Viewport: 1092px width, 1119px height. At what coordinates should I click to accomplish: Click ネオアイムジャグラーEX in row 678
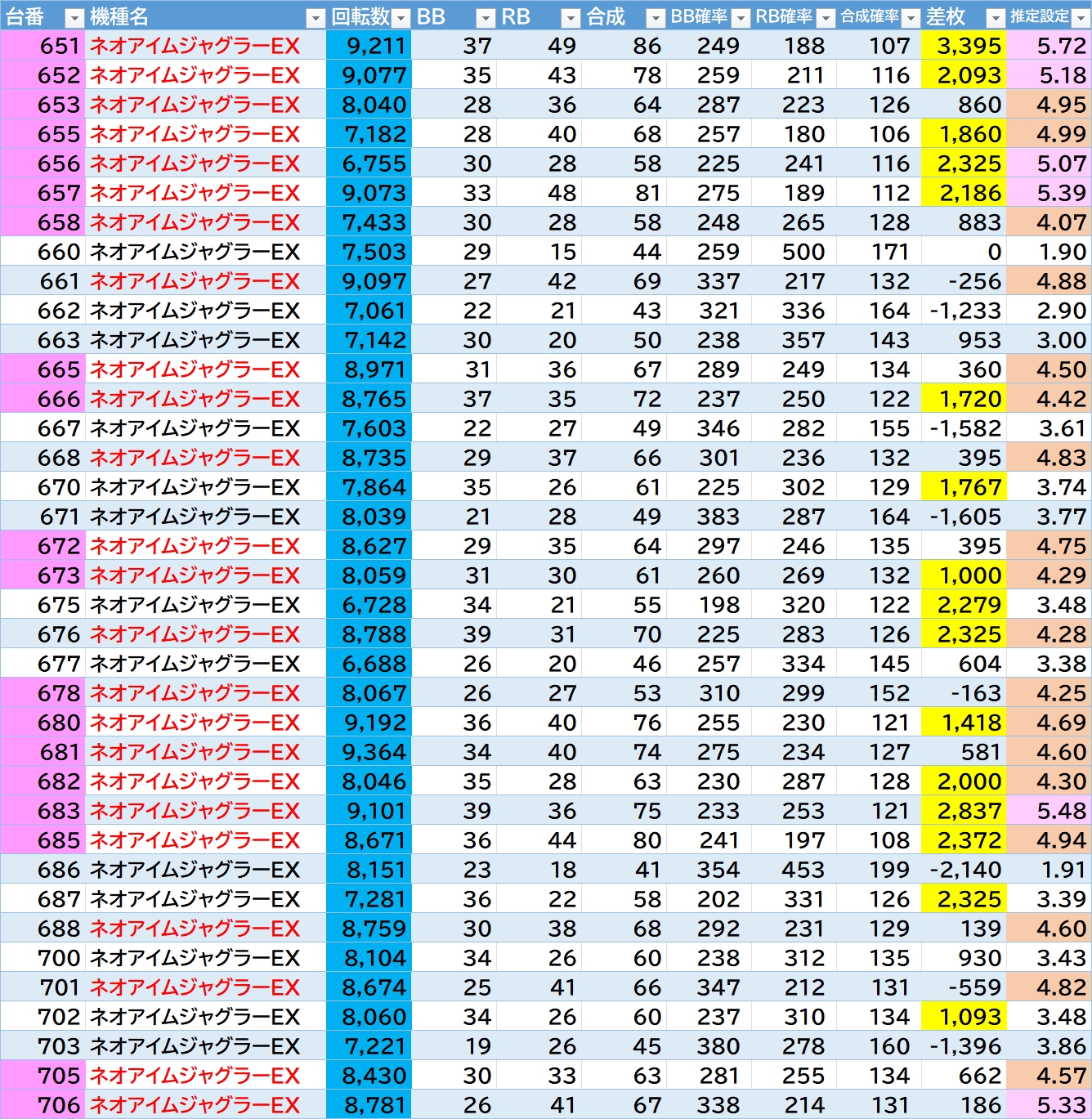click(x=195, y=693)
